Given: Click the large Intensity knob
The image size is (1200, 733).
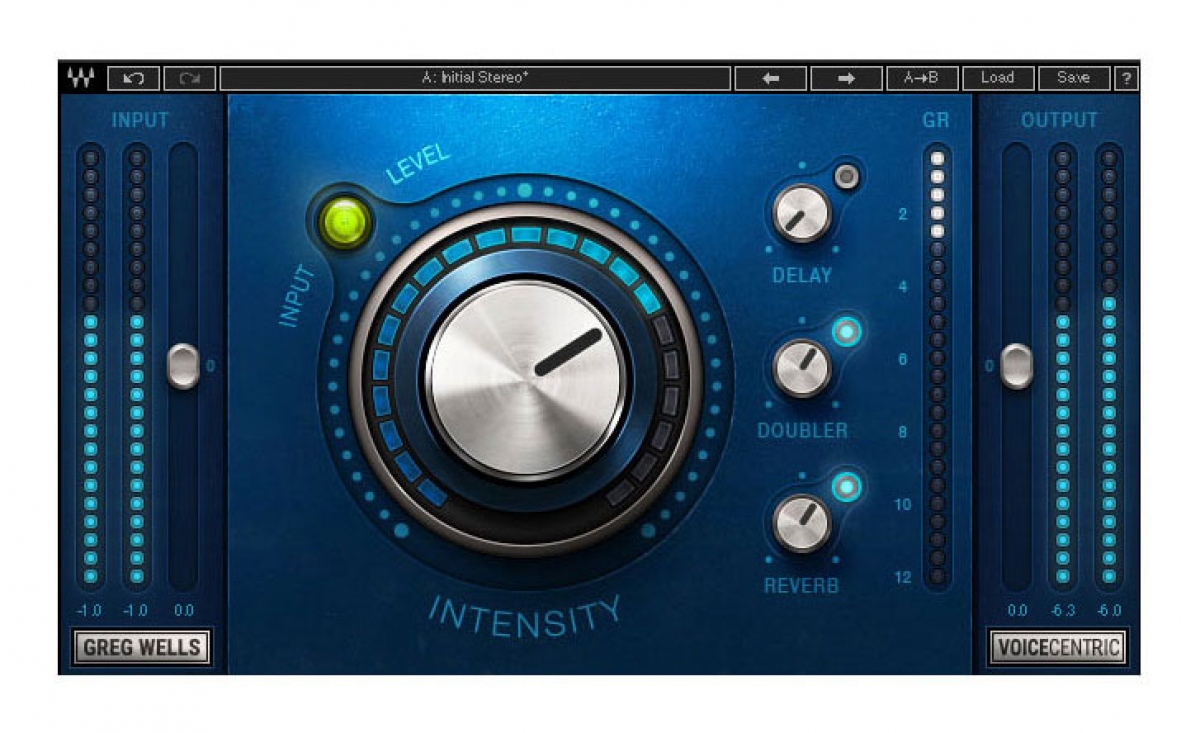Looking at the screenshot, I should click(x=526, y=379).
